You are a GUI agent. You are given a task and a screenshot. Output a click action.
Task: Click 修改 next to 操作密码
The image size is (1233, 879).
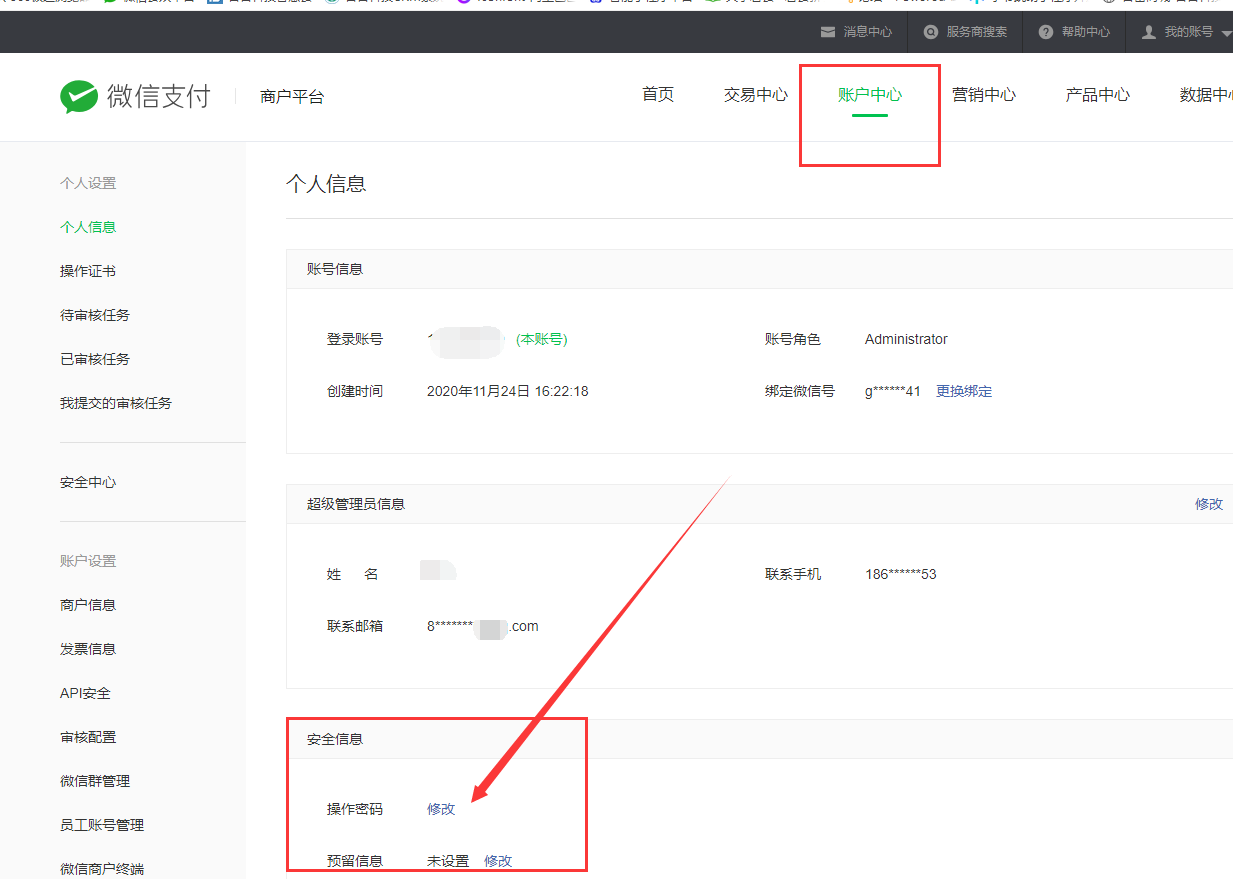pyautogui.click(x=441, y=809)
